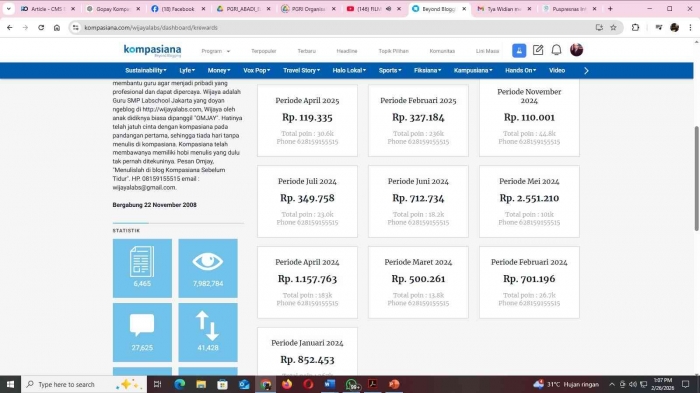Click the Periode Mei 2024 reward card
700x393 pixels.
coord(529,201)
